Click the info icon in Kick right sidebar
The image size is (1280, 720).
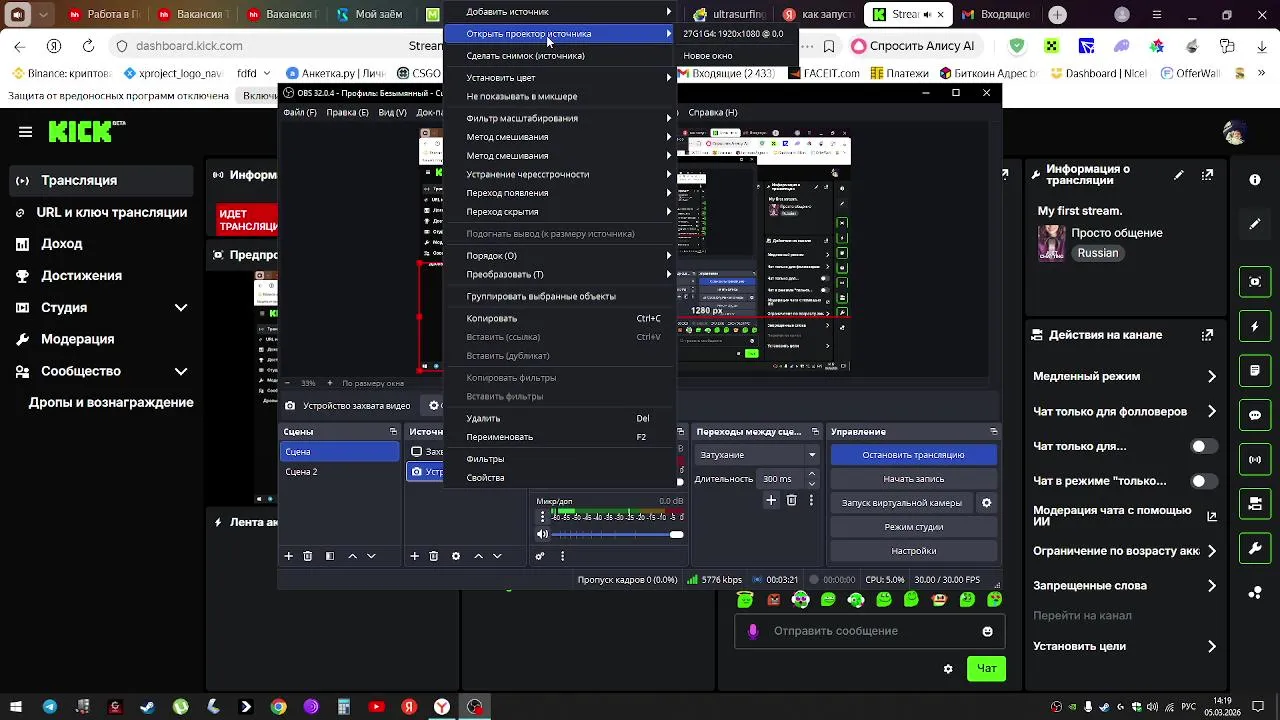1255,179
